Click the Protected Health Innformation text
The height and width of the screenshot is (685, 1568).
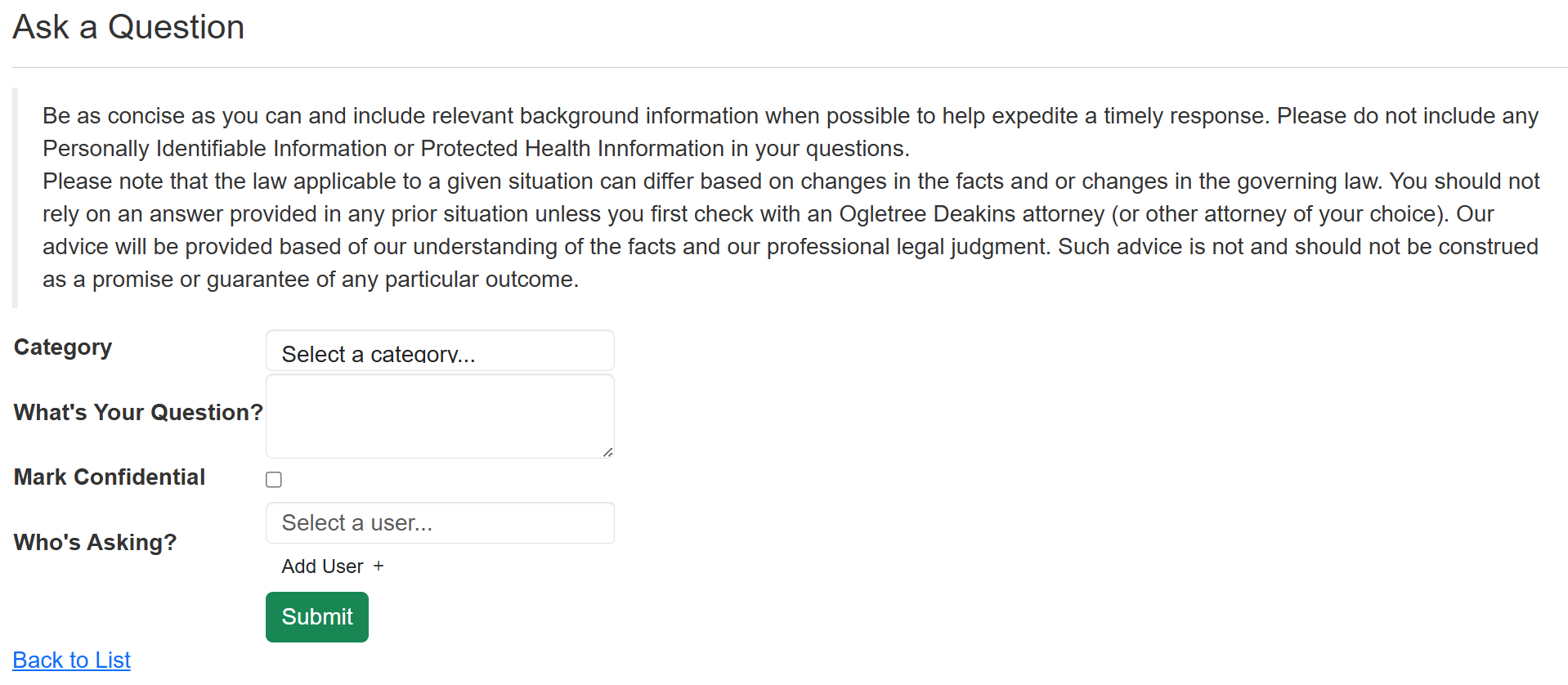[x=572, y=149]
